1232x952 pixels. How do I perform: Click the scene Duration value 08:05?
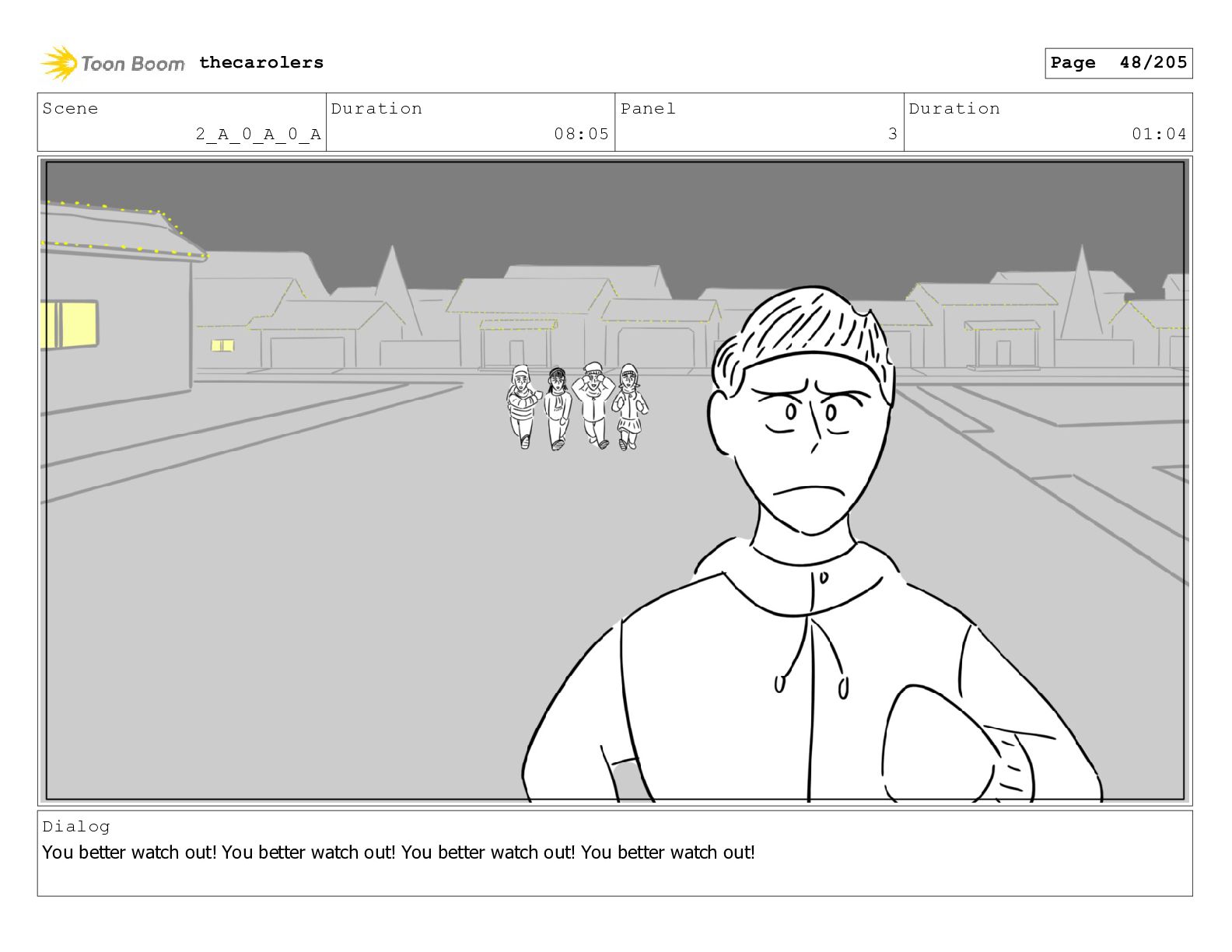pos(581,134)
